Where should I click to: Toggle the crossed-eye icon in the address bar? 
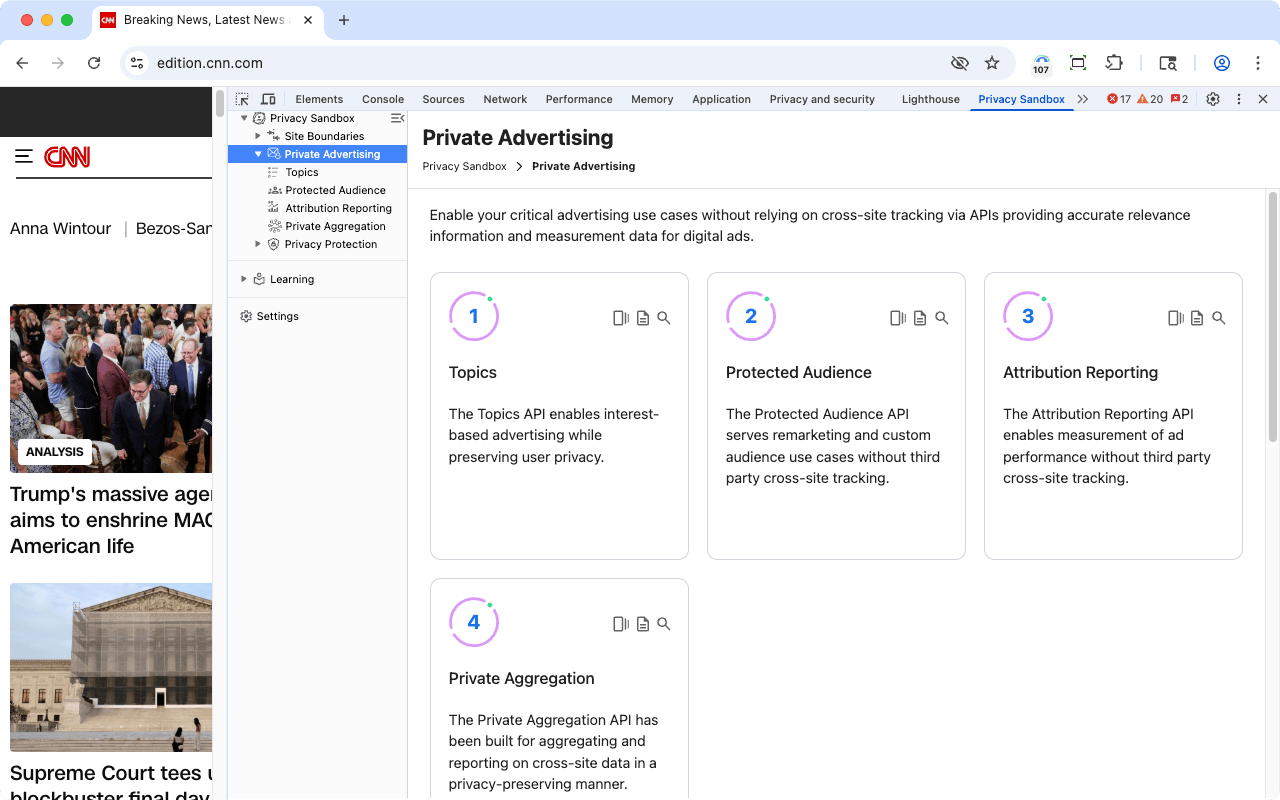959,62
